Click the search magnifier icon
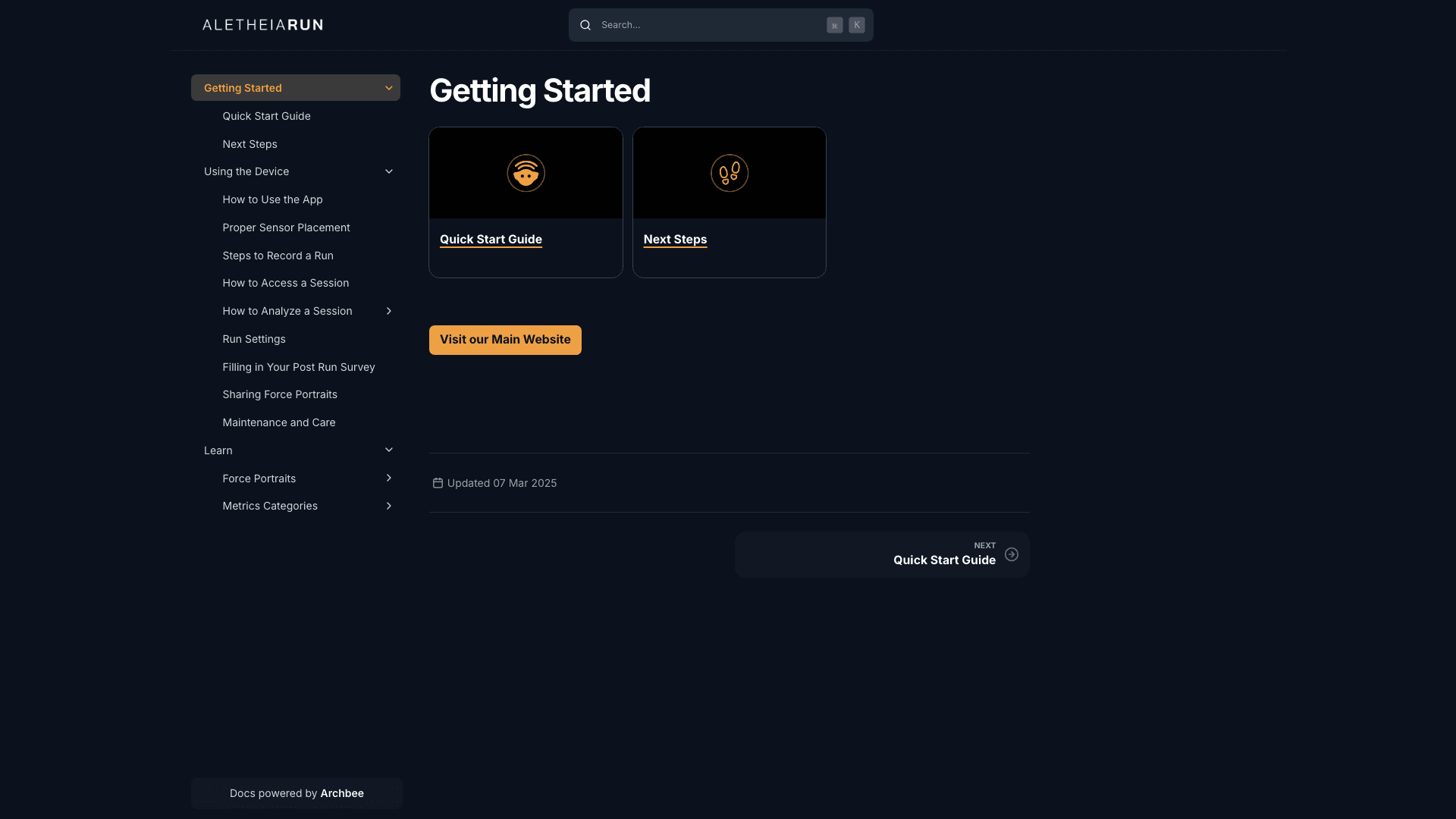This screenshot has height=819, width=1456. click(585, 24)
